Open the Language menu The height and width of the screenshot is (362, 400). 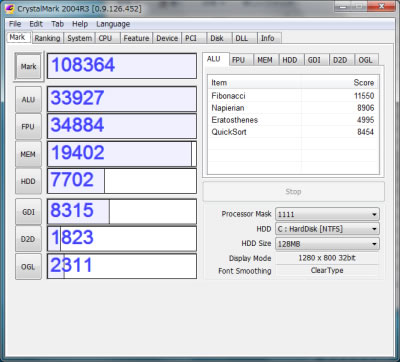click(113, 24)
